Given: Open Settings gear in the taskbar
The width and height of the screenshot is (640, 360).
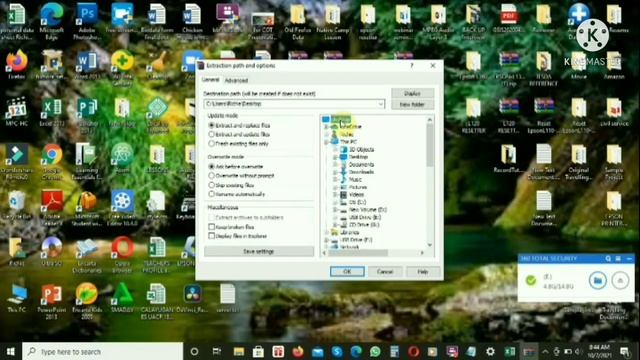Looking at the screenshot, I should point(490,351).
